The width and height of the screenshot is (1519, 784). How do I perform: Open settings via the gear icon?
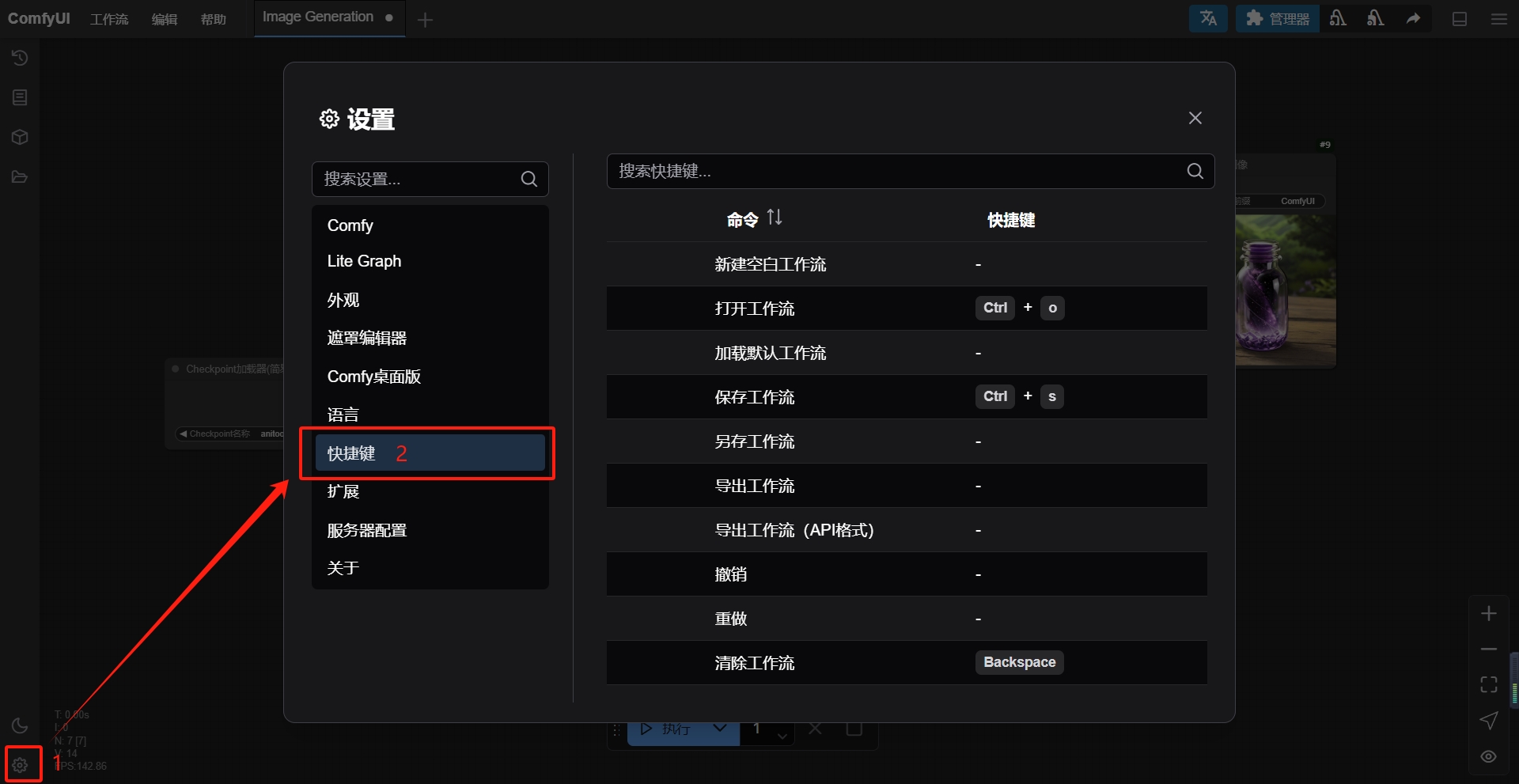click(x=21, y=765)
